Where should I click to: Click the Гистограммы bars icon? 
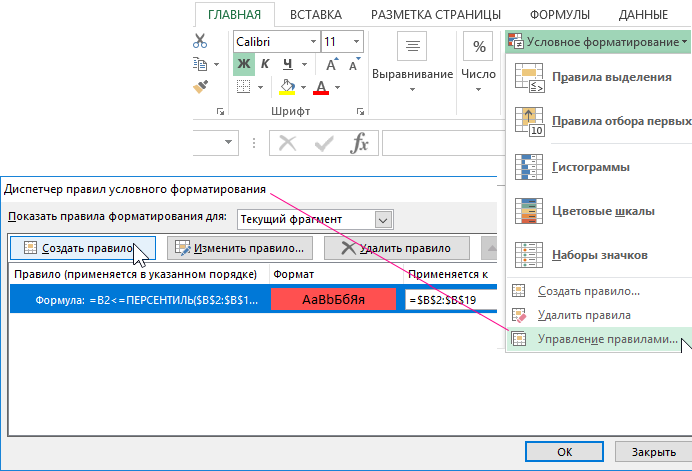tap(529, 167)
